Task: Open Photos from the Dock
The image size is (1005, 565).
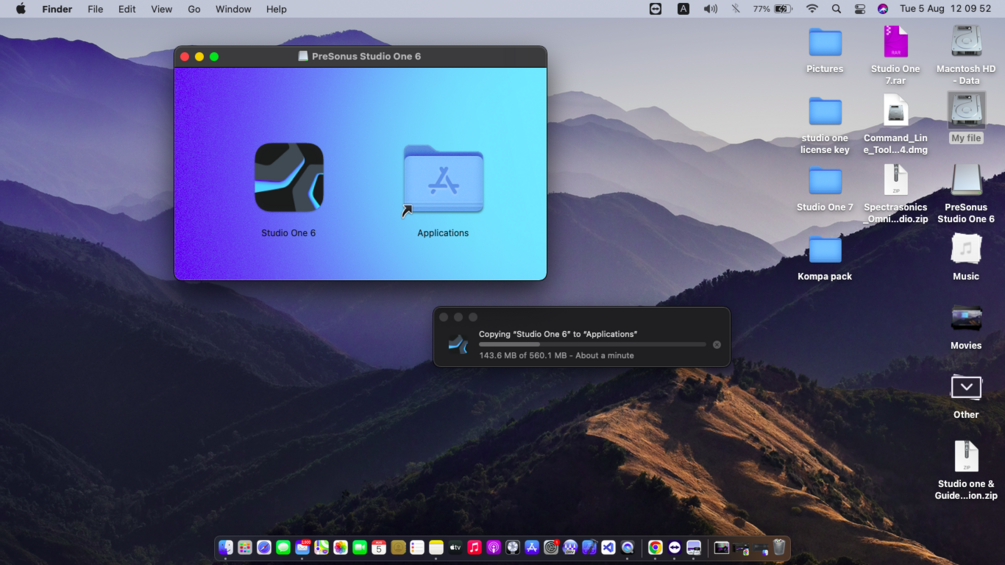Action: 340,548
